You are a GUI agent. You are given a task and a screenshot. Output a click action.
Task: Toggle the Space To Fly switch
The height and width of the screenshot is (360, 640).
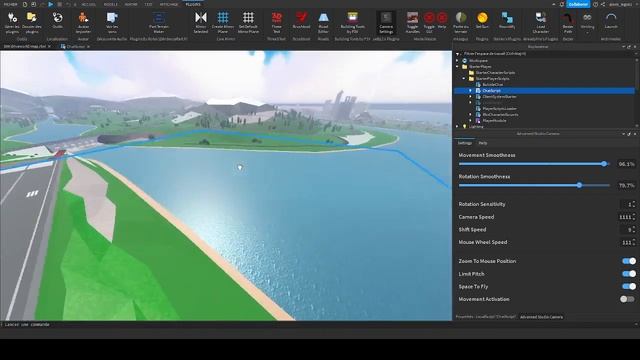(629, 287)
